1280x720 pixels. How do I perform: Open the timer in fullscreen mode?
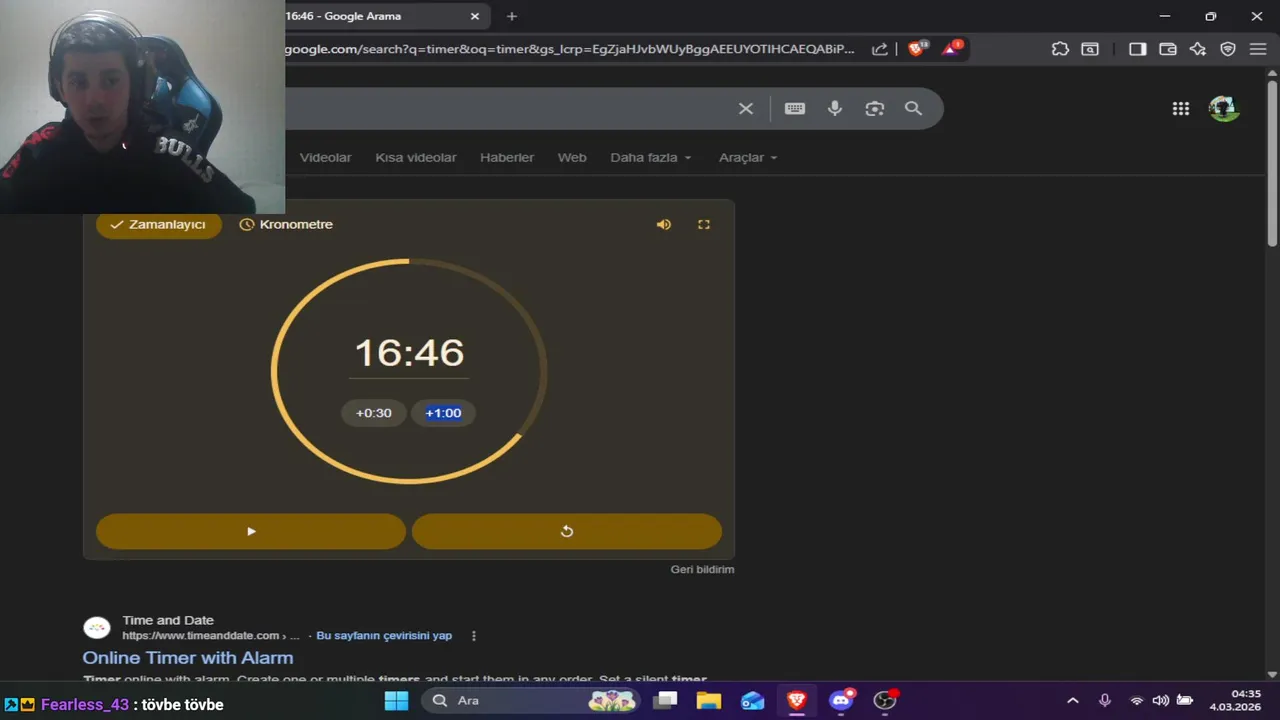(704, 225)
